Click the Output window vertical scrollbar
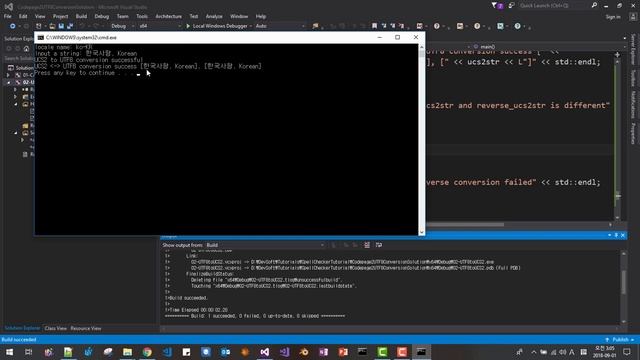The image size is (640, 360). (623, 287)
